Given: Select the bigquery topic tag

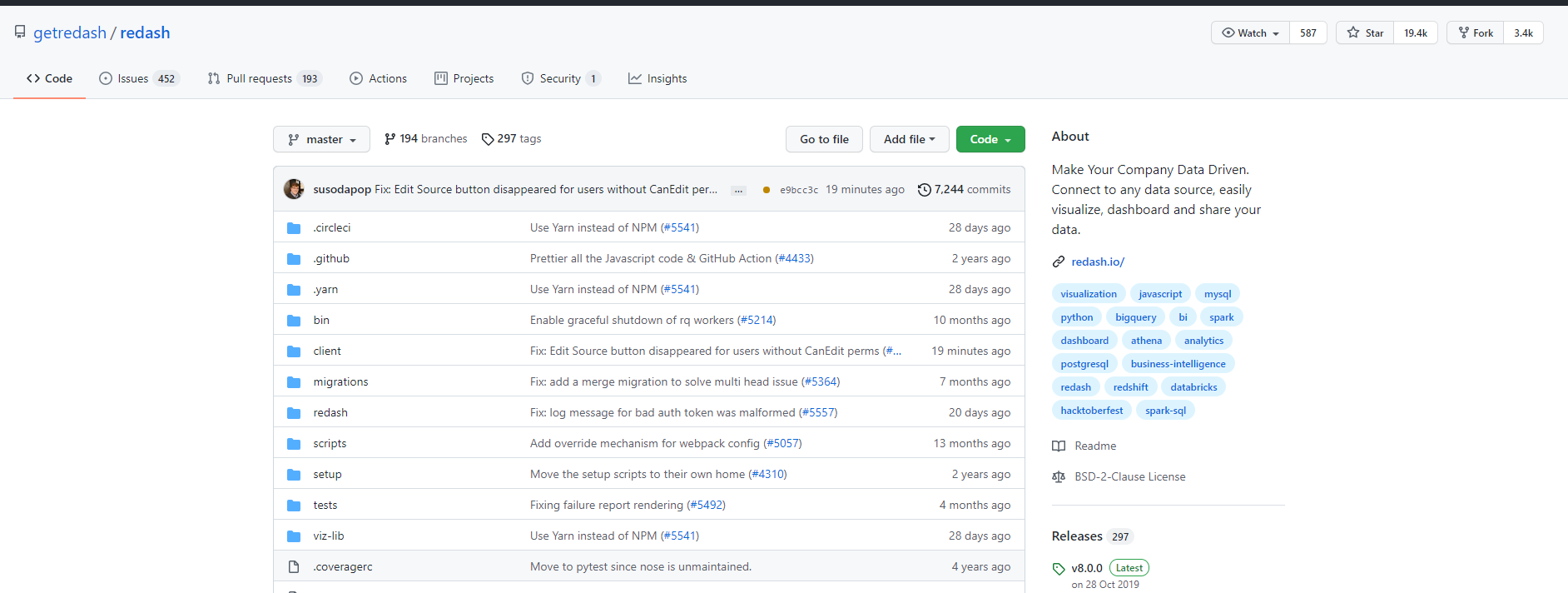Looking at the screenshot, I should point(1136,317).
